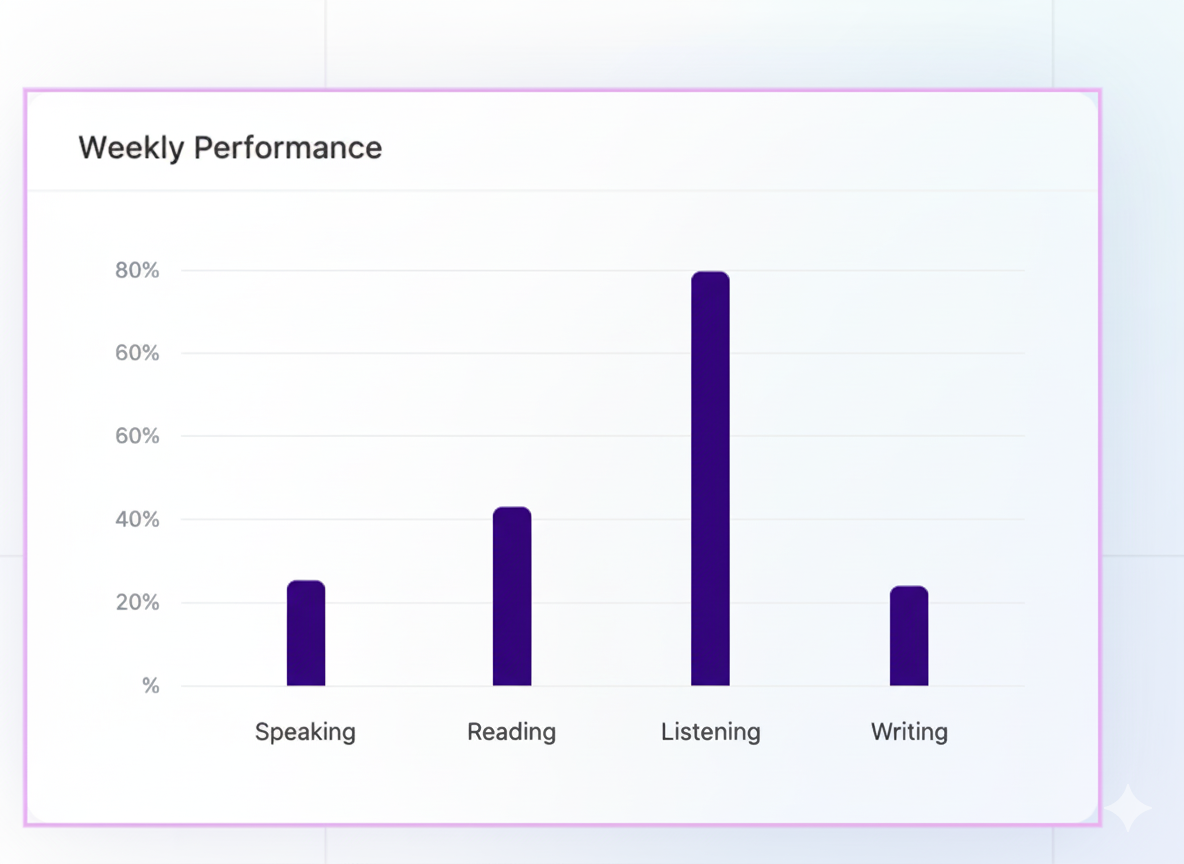
Task: Click the divider line under the card title
Action: coord(560,190)
